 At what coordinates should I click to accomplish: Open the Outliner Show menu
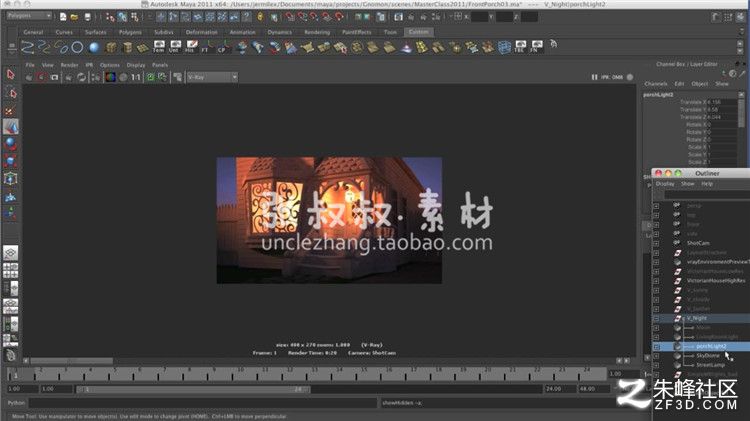[x=687, y=184]
